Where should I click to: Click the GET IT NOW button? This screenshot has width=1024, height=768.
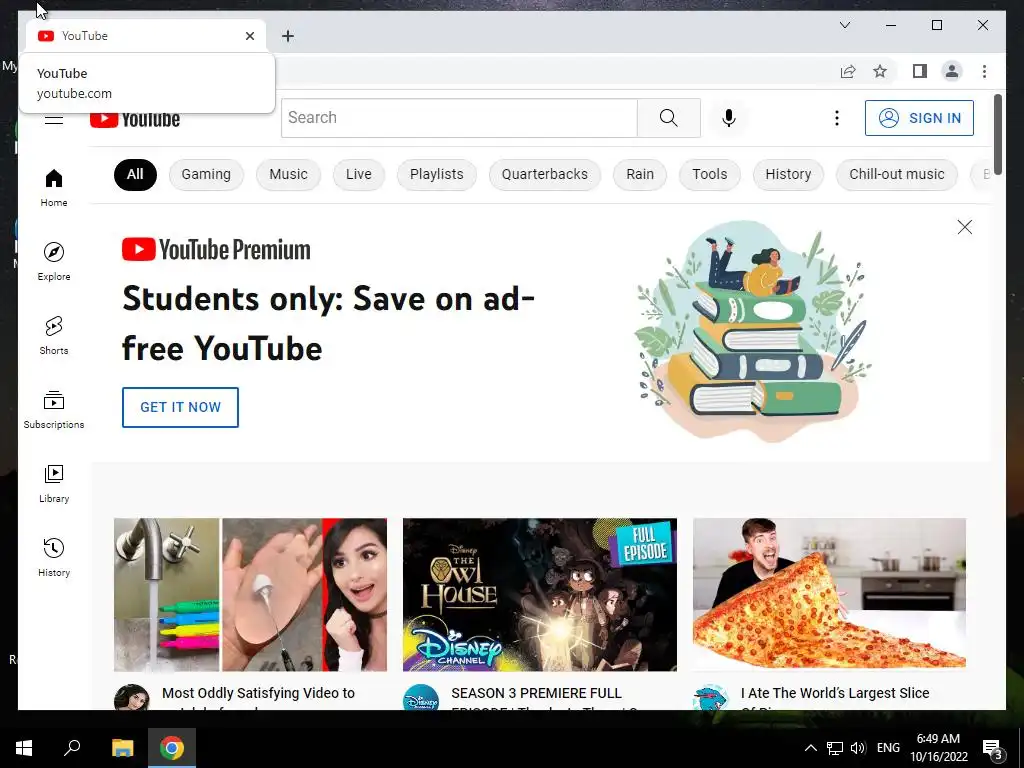[x=180, y=408]
